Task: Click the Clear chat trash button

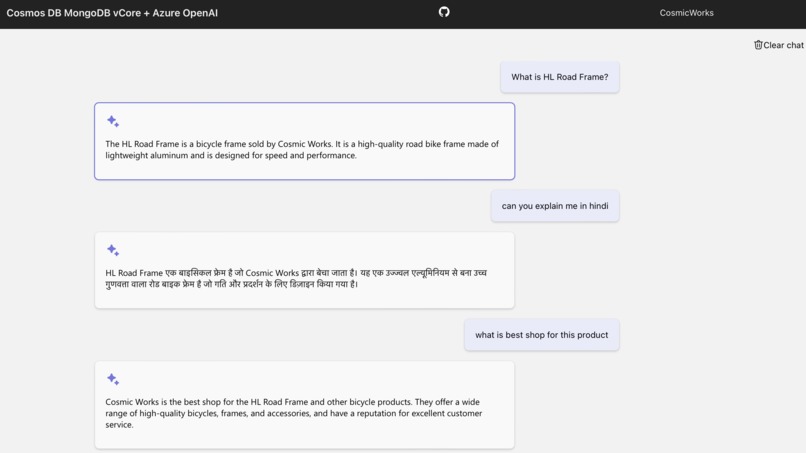Action: [778, 45]
